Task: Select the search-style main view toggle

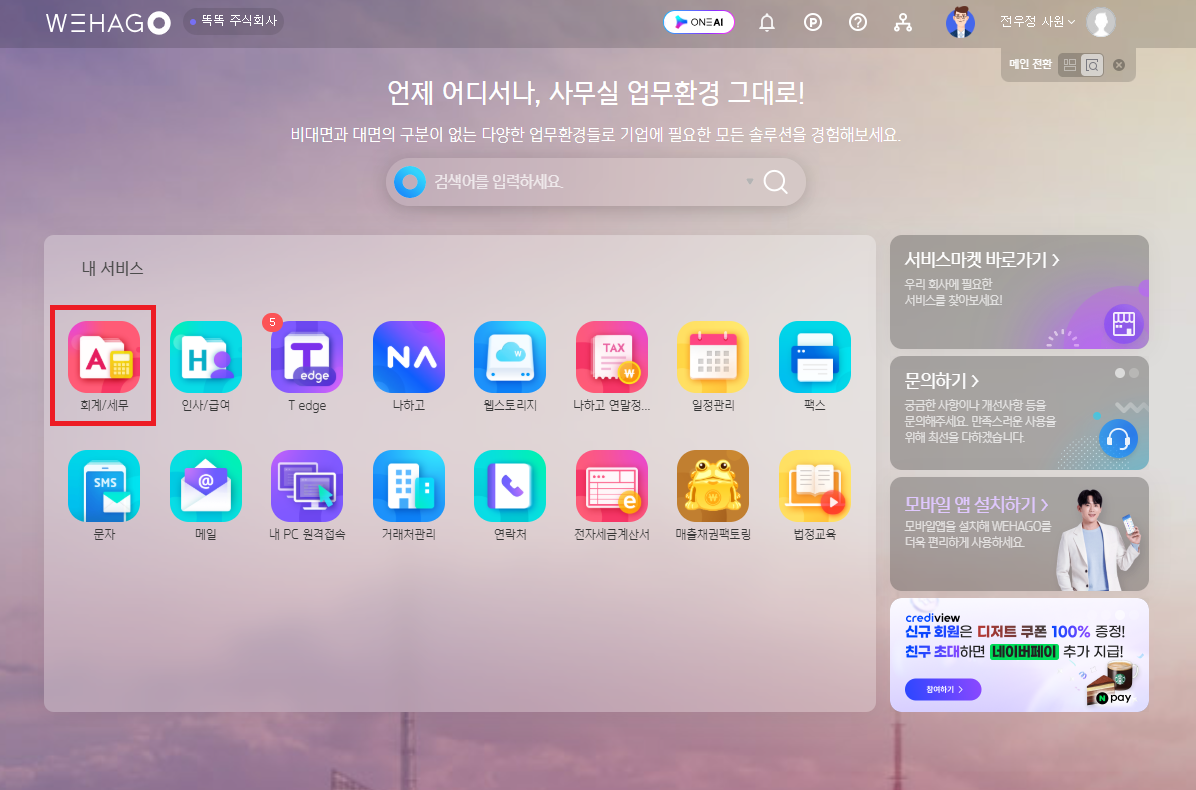Action: 1092,65
